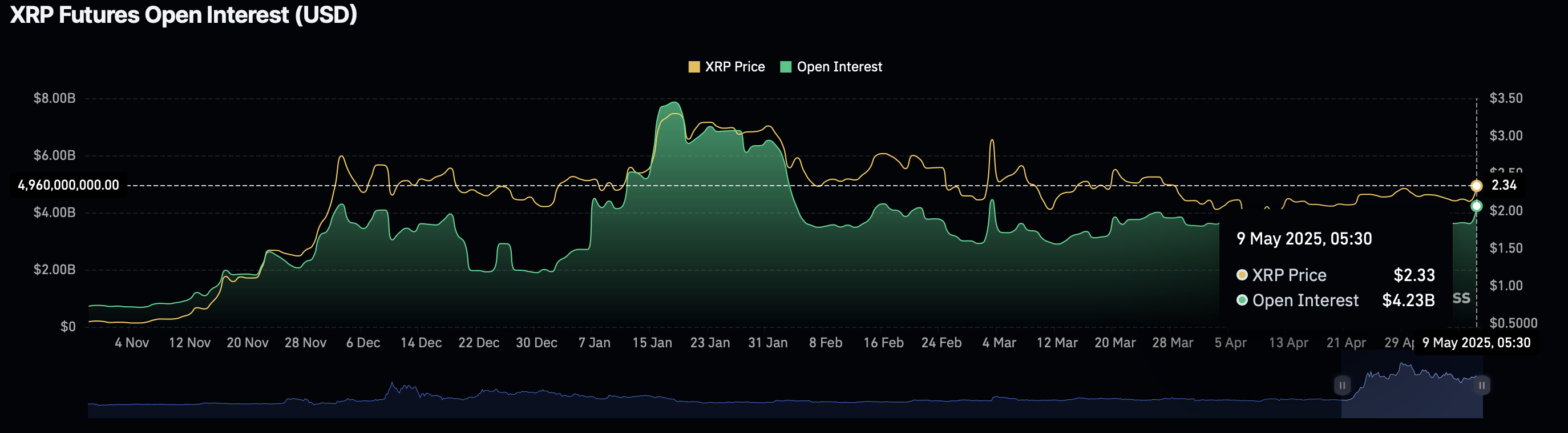Click the $0.5000 right axis label
Screen dimensions: 1568x433
click(1513, 323)
